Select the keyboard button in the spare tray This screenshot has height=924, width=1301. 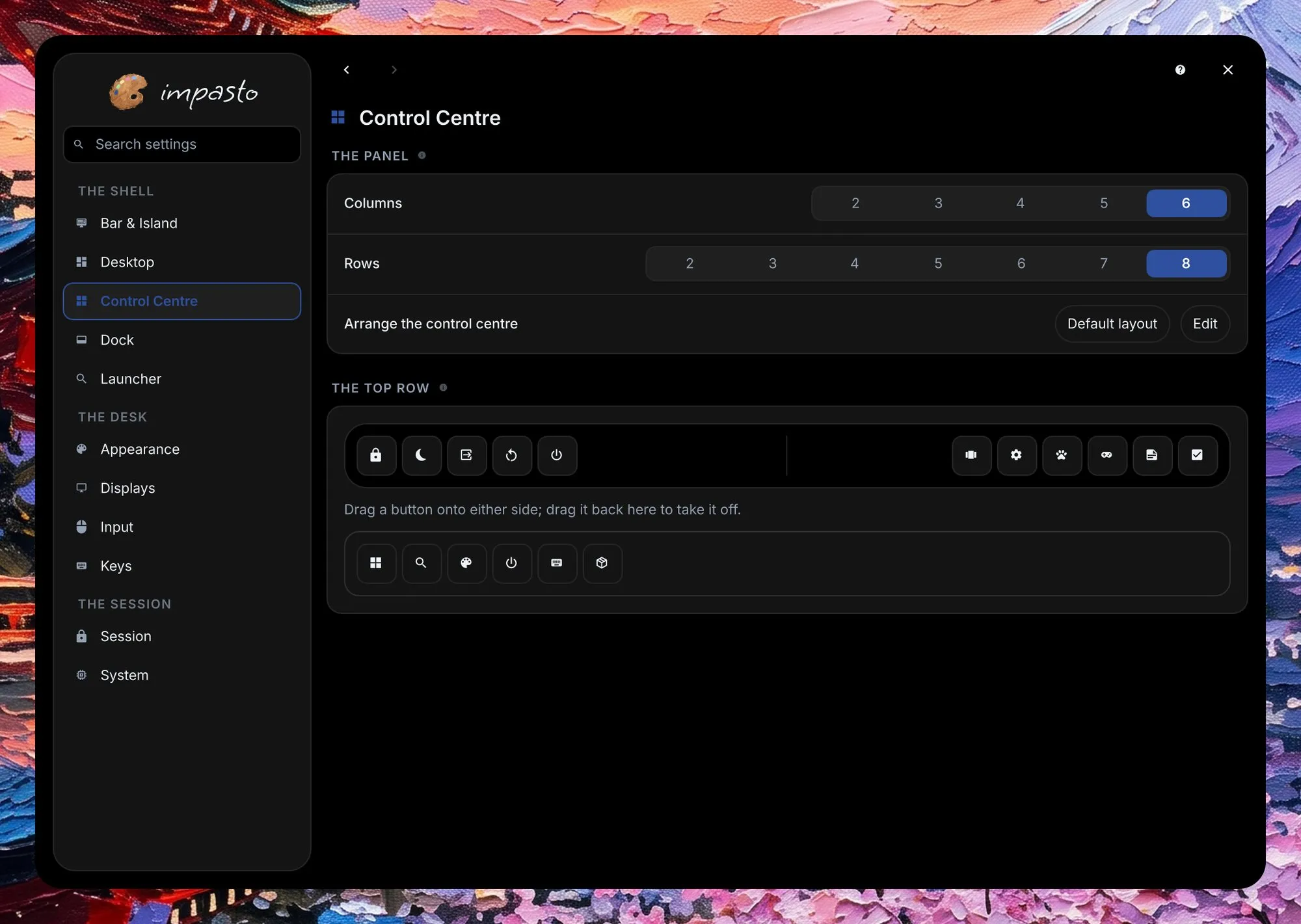coord(557,563)
